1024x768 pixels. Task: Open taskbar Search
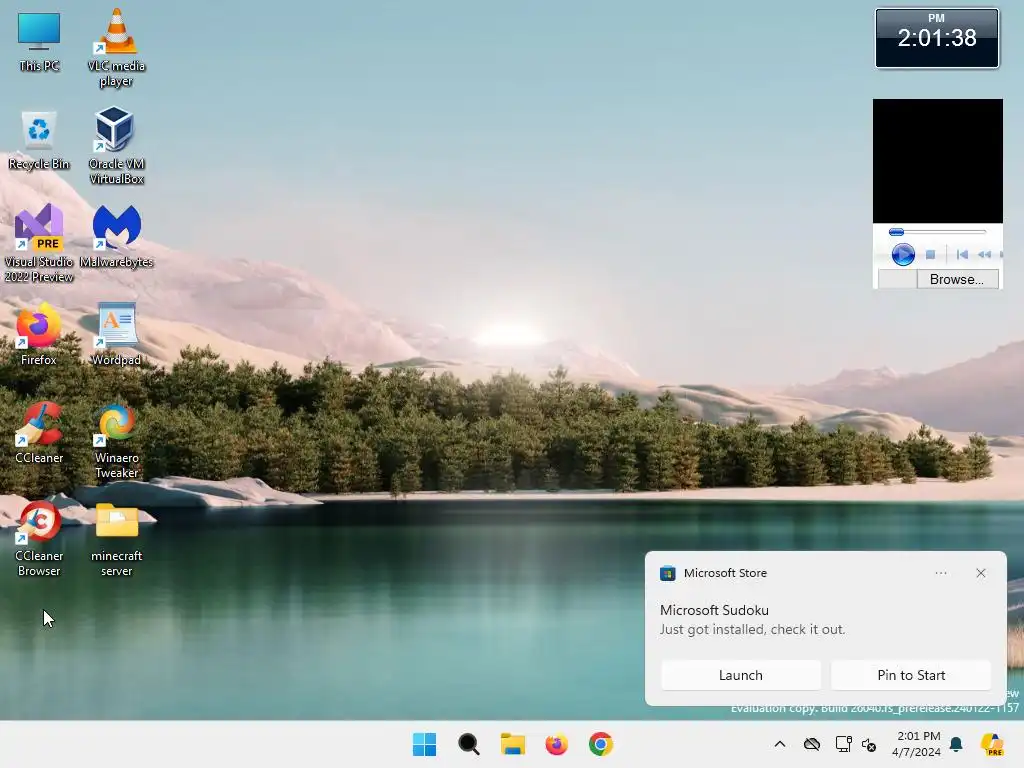pyautogui.click(x=469, y=744)
